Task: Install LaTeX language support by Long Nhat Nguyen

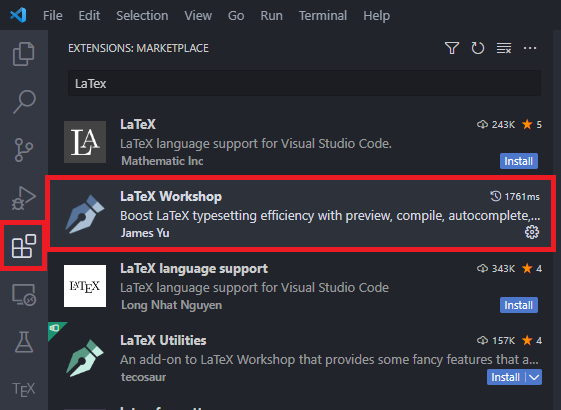Action: (x=518, y=305)
